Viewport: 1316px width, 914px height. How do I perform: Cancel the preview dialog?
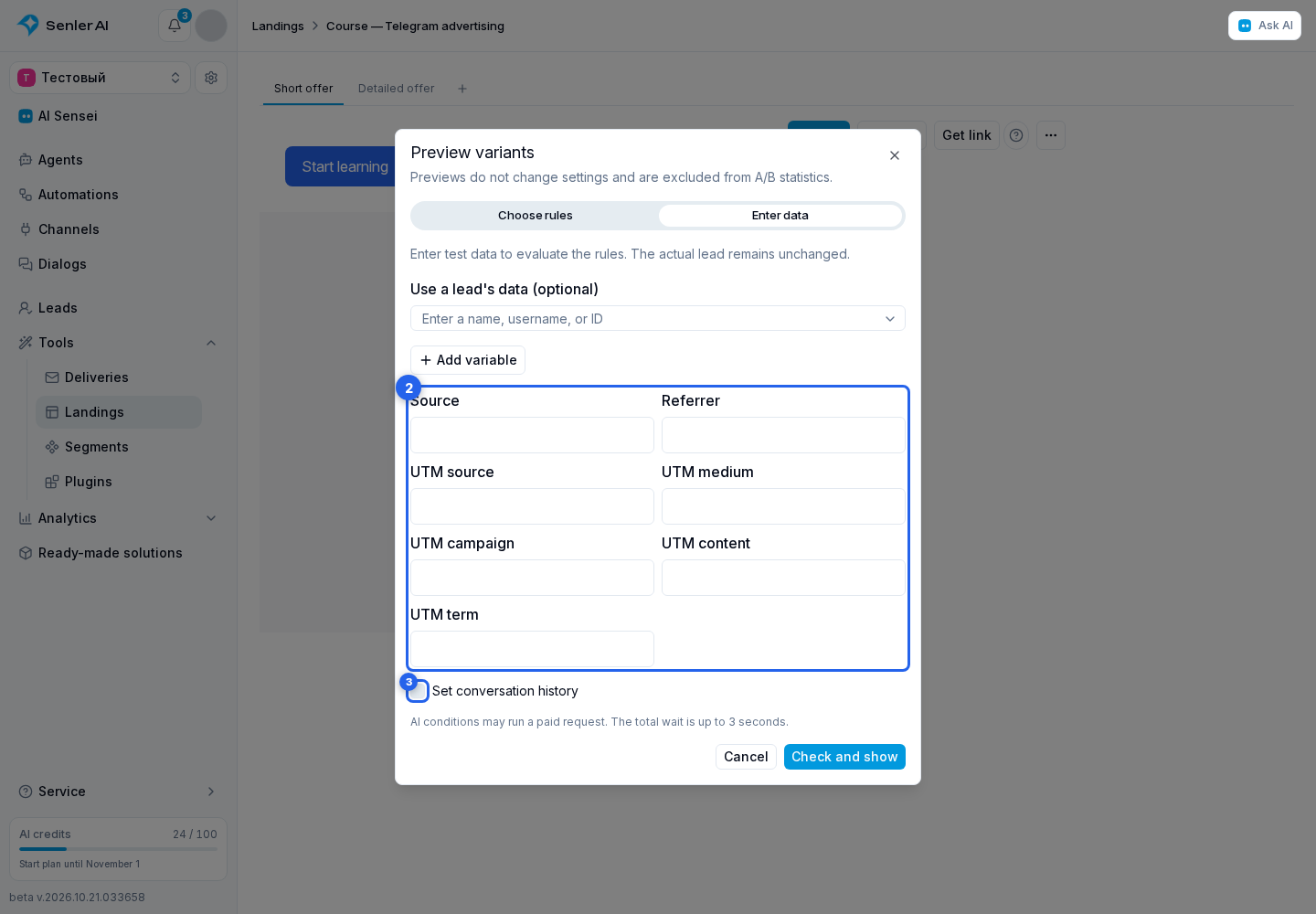[x=746, y=757]
